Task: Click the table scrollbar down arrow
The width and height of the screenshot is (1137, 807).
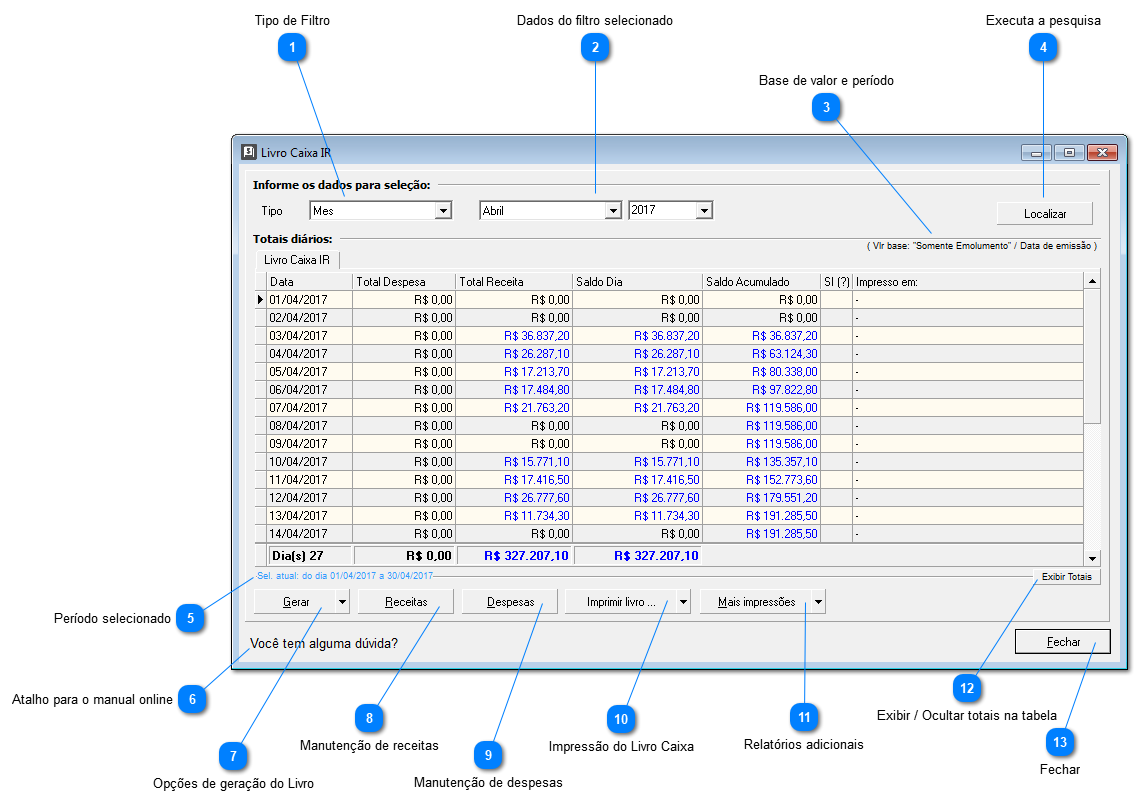Action: click(x=1092, y=558)
